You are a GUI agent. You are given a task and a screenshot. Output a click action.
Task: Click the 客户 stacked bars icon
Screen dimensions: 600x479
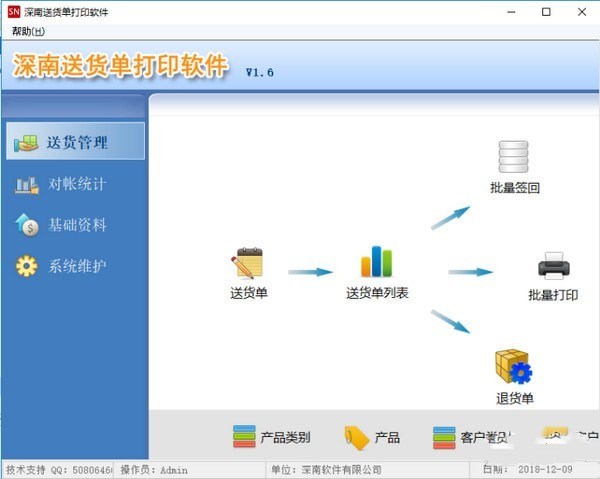point(444,437)
